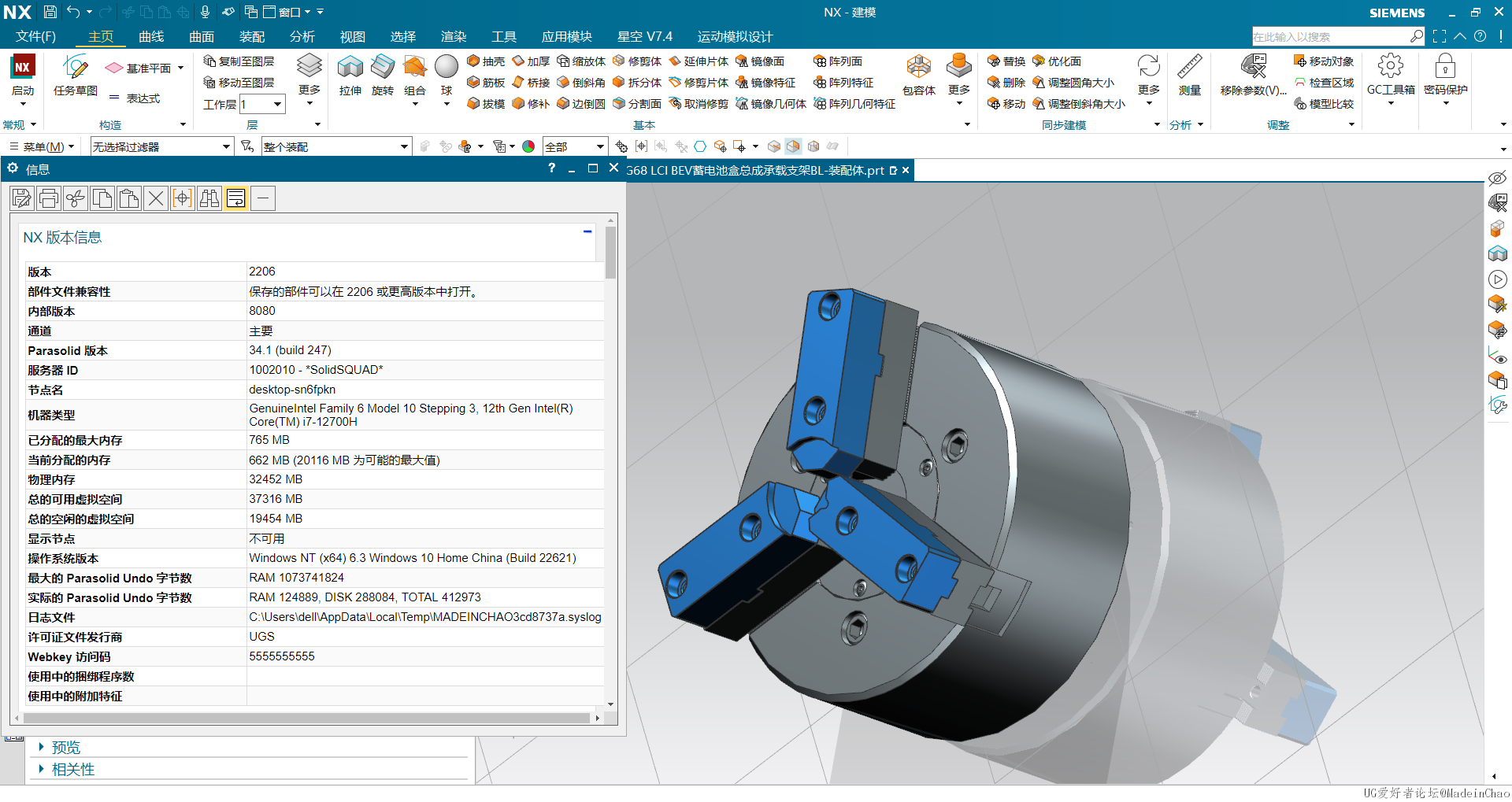Viewport: 1512px width, 802px height.
Task: Click the 信息 window vertical scrollbar
Action: tap(611, 252)
